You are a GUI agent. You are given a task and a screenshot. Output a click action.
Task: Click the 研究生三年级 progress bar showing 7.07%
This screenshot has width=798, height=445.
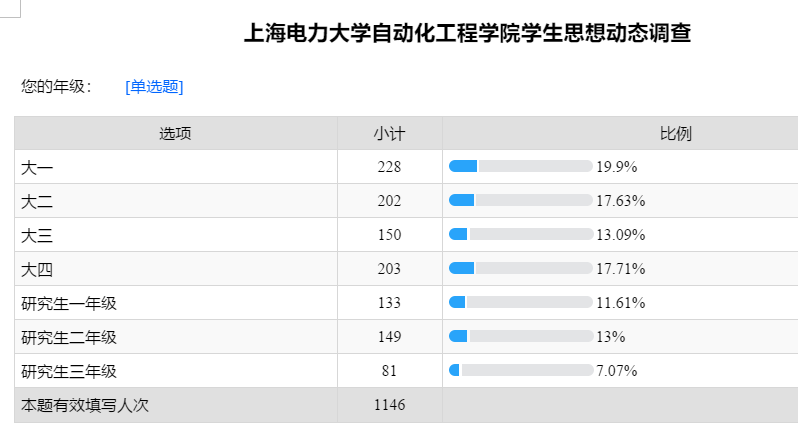tap(521, 370)
